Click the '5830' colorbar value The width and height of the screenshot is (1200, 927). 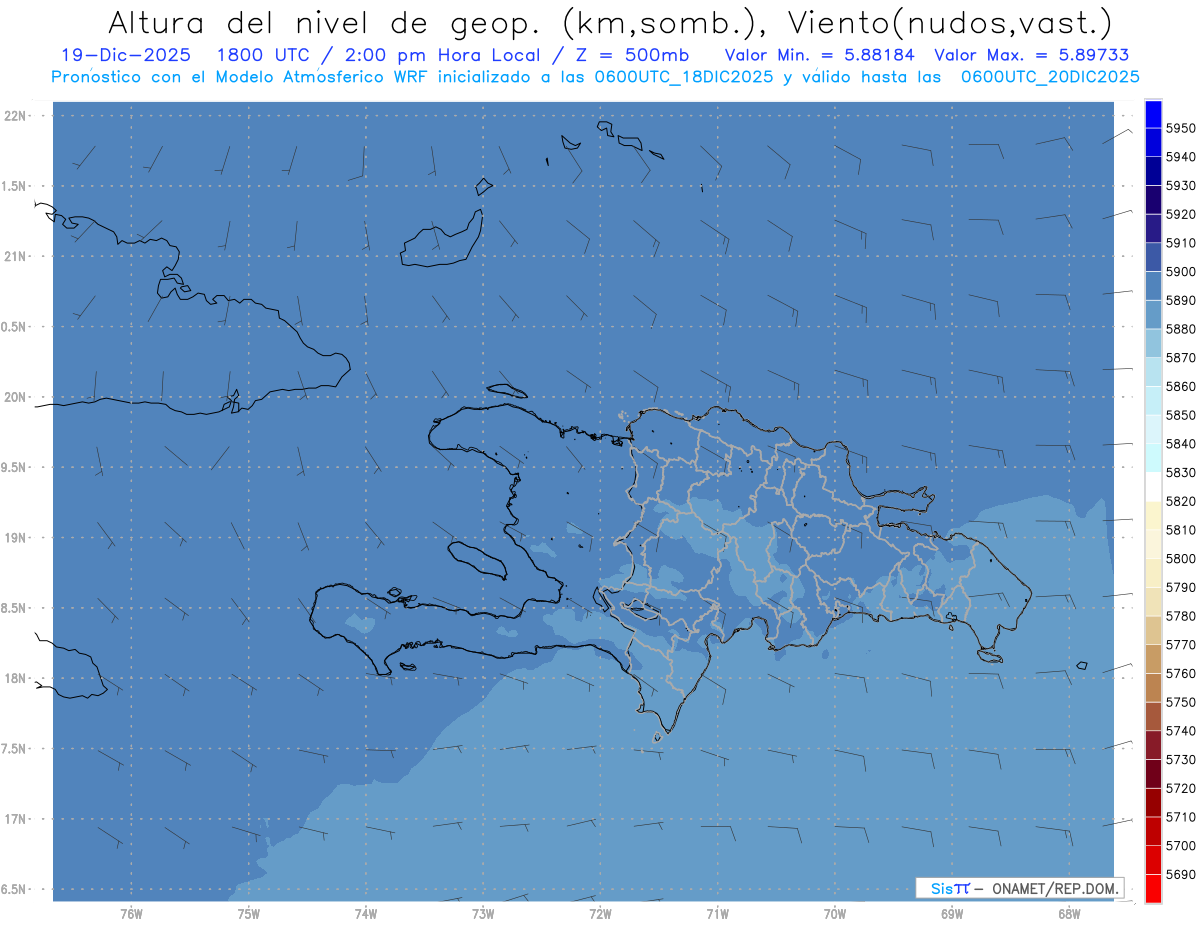pyautogui.click(x=1180, y=472)
